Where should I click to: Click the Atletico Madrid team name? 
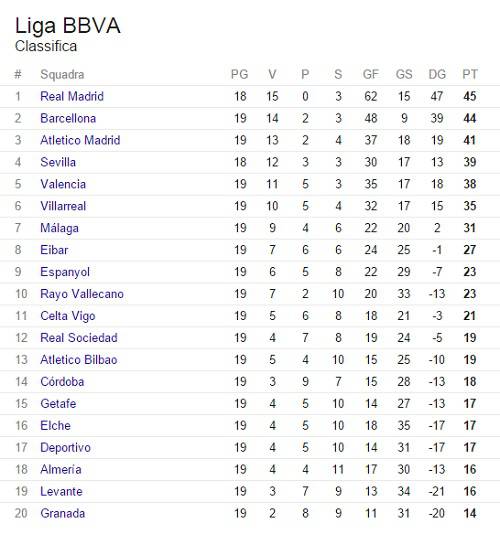coord(80,140)
